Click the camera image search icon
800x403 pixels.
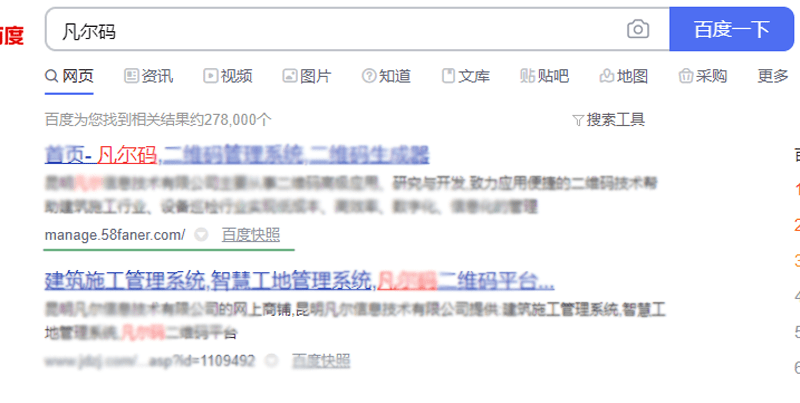(638, 29)
